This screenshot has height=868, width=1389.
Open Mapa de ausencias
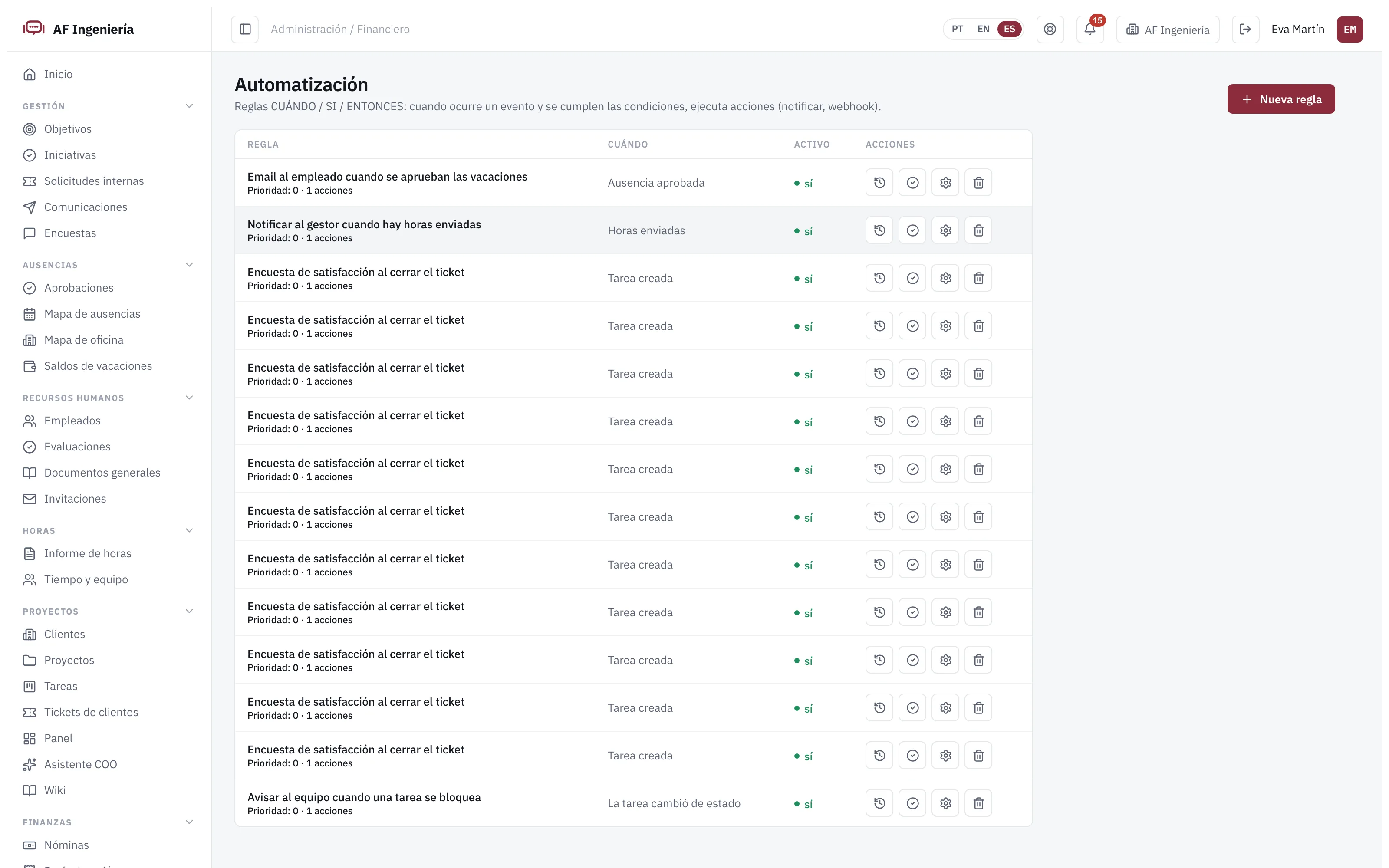92,314
